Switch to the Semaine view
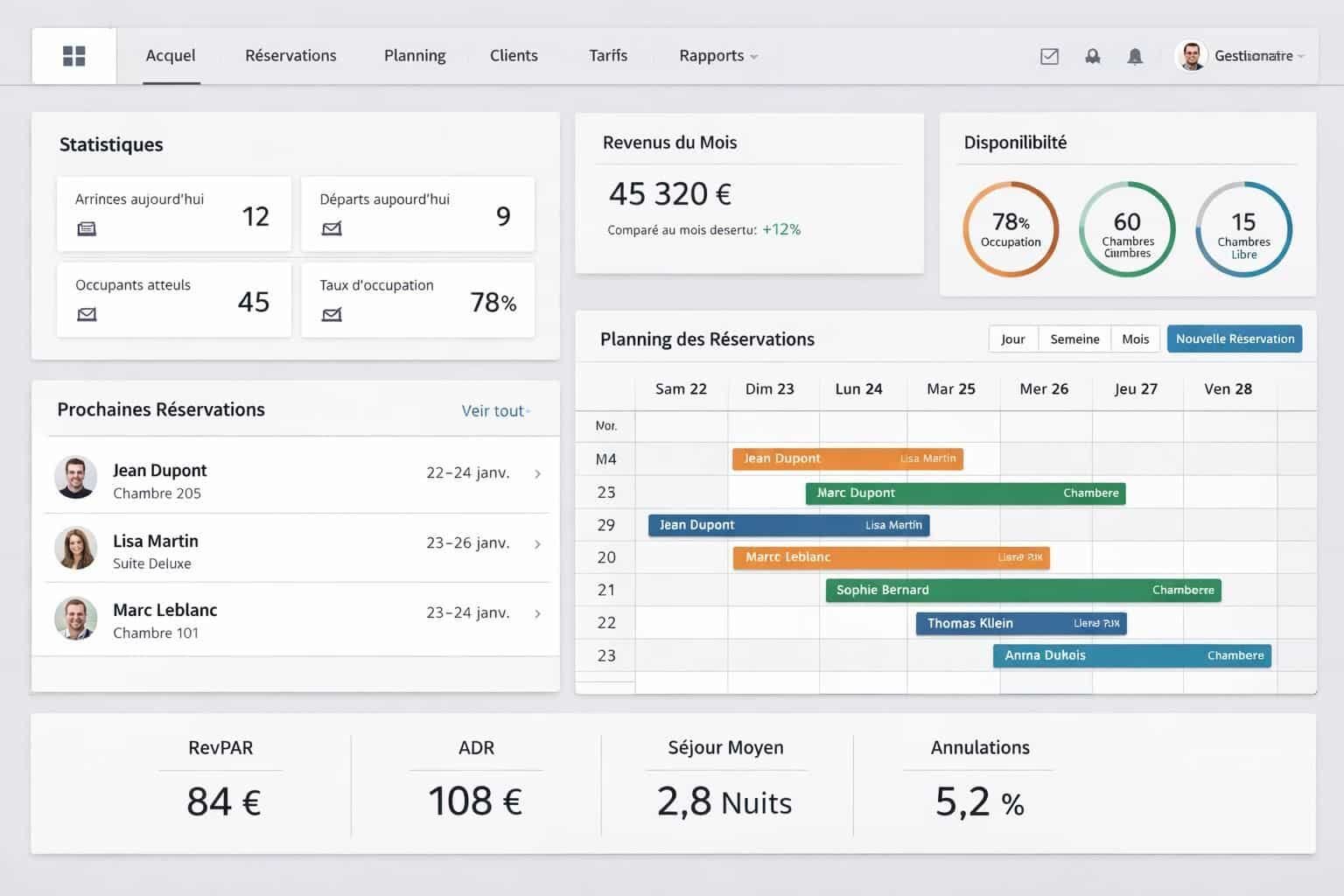1344x896 pixels. pos(1074,339)
